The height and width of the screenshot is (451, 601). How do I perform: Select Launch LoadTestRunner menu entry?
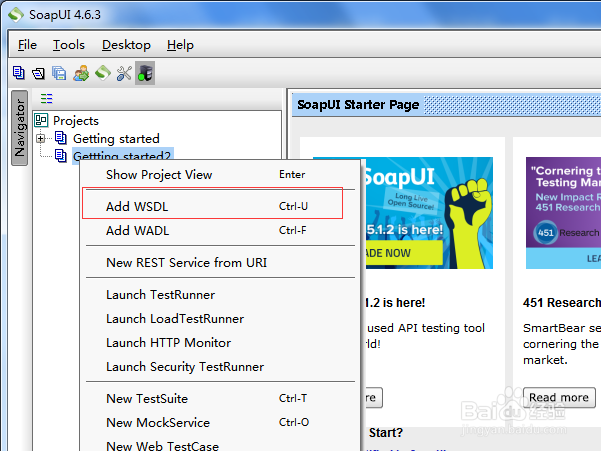[220, 319]
